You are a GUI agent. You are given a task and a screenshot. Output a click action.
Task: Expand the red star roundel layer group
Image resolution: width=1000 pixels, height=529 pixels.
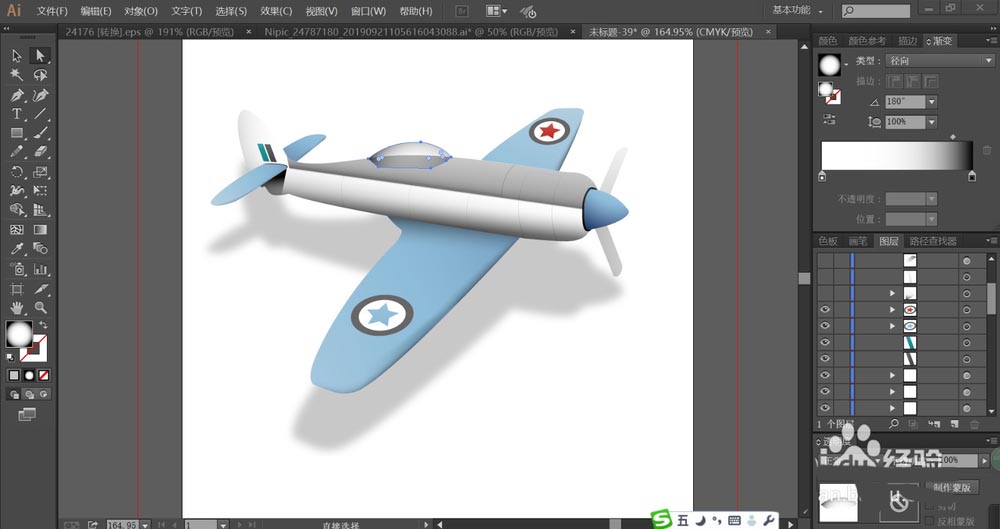click(x=892, y=309)
